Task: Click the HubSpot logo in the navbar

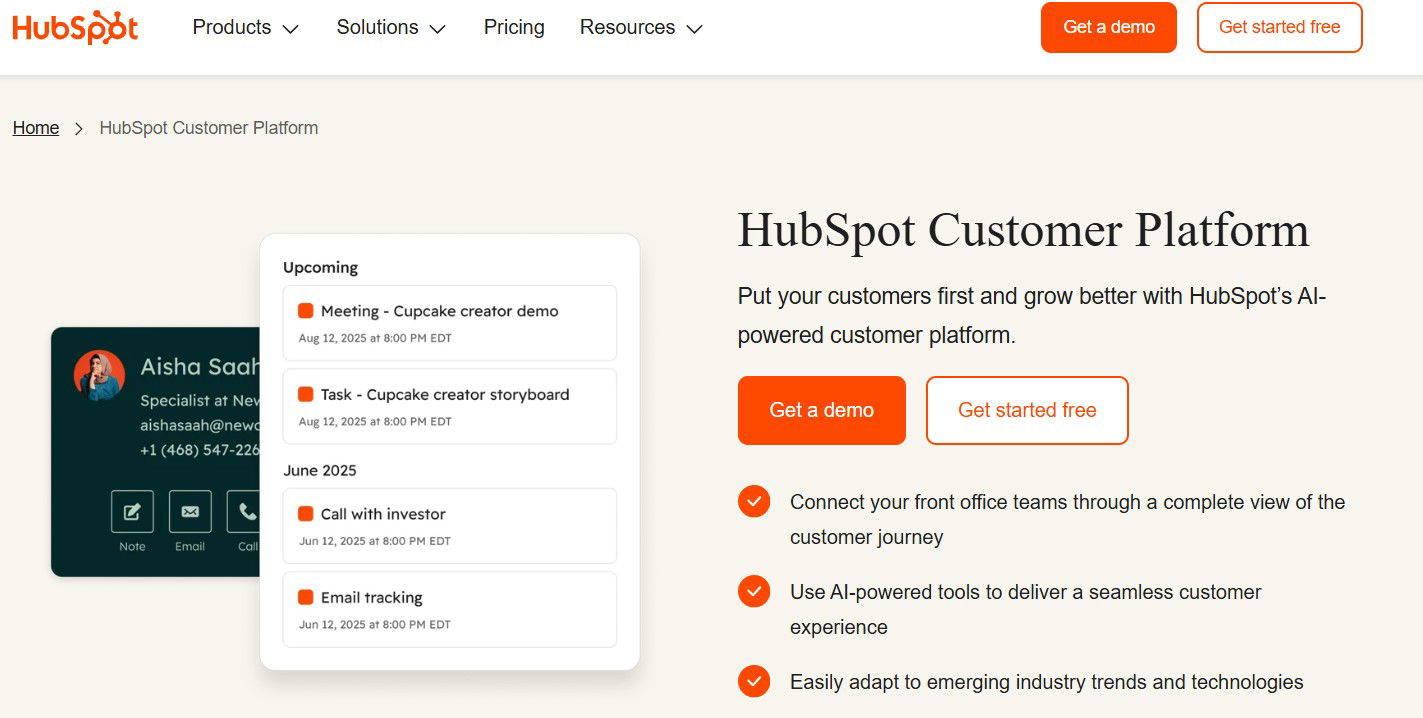Action: [x=74, y=27]
